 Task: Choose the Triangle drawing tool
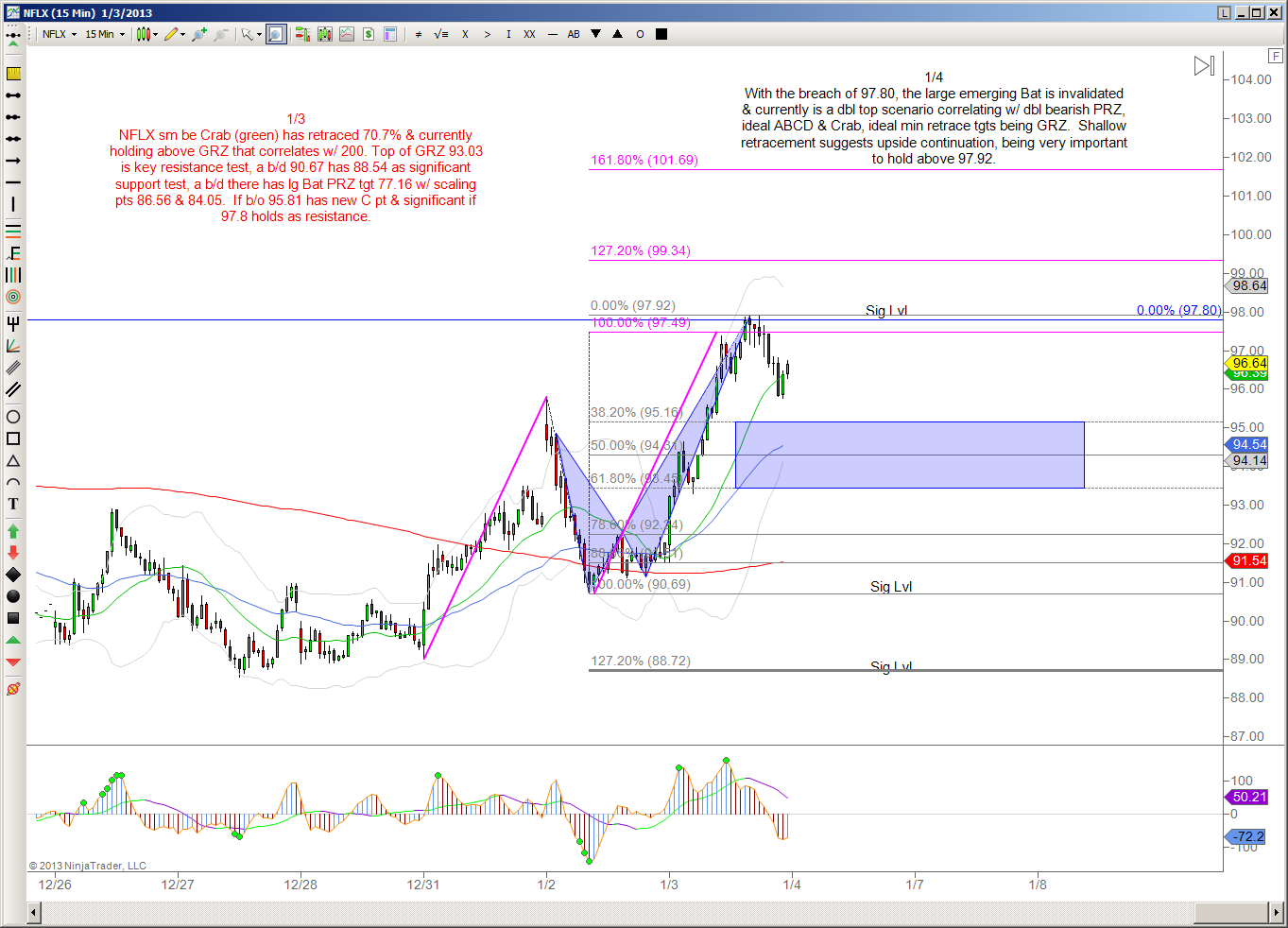[x=13, y=460]
